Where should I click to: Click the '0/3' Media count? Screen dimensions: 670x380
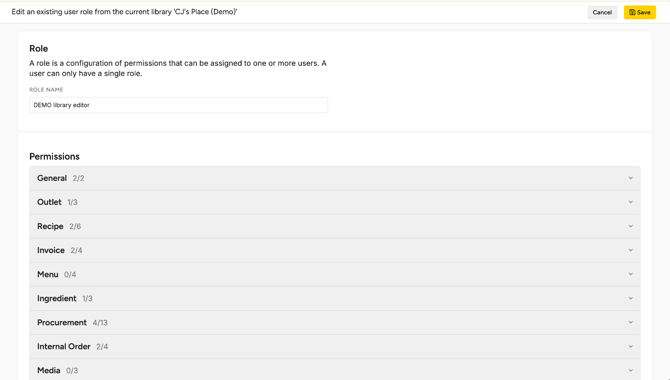pos(72,371)
